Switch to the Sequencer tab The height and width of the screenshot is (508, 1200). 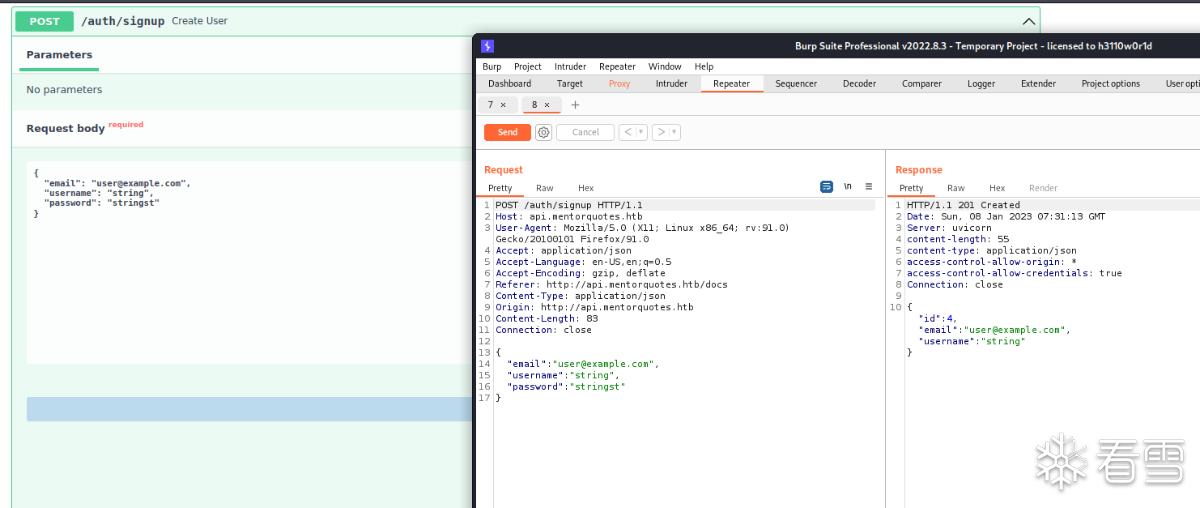pyautogui.click(x=797, y=84)
